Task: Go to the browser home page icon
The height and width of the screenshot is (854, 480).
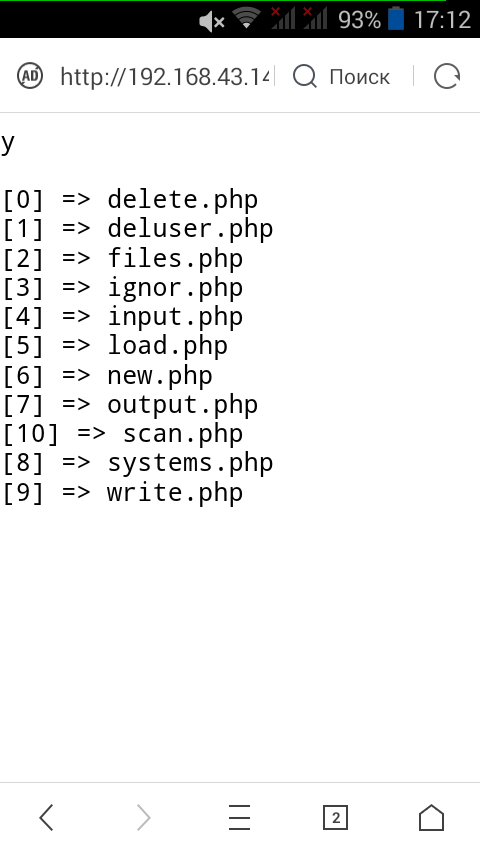Action: [431, 818]
